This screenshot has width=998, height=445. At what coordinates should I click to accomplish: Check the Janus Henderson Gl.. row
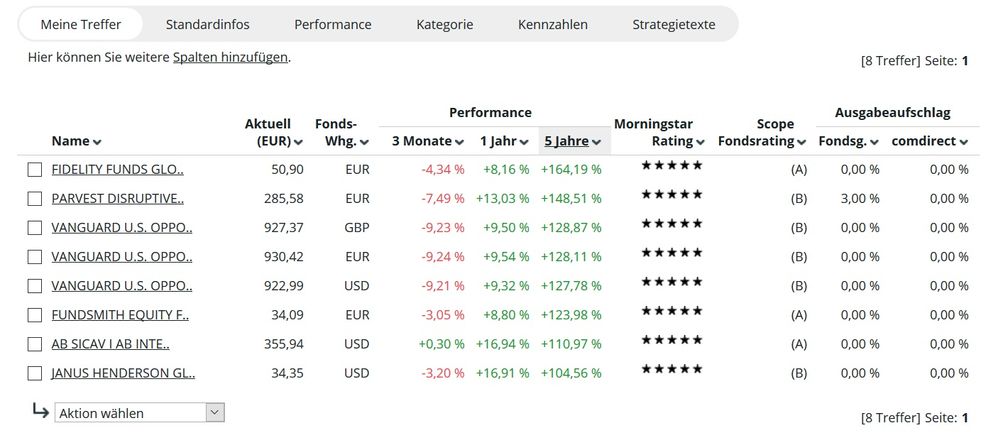click(x=35, y=374)
